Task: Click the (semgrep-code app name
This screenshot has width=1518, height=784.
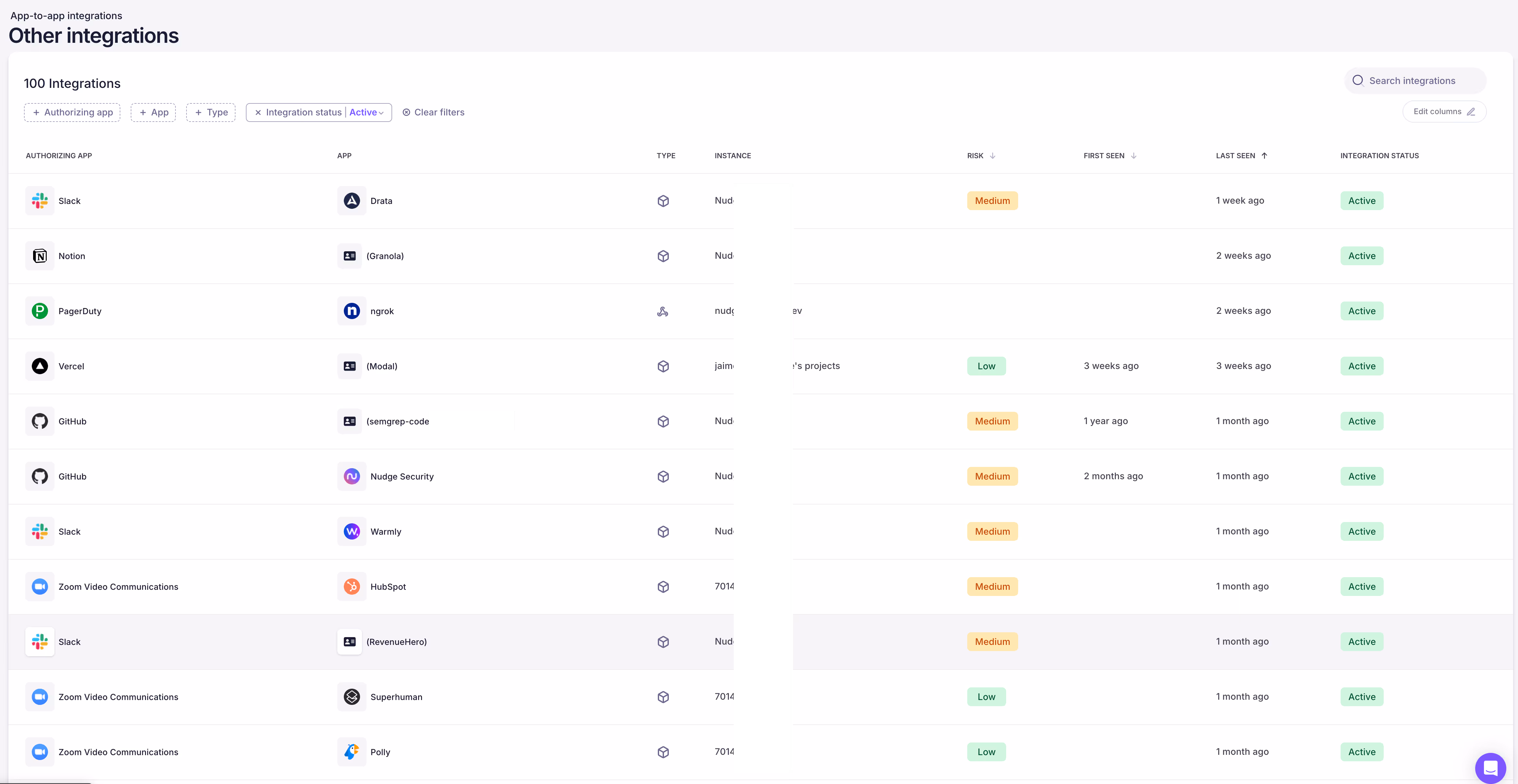Action: click(x=398, y=422)
